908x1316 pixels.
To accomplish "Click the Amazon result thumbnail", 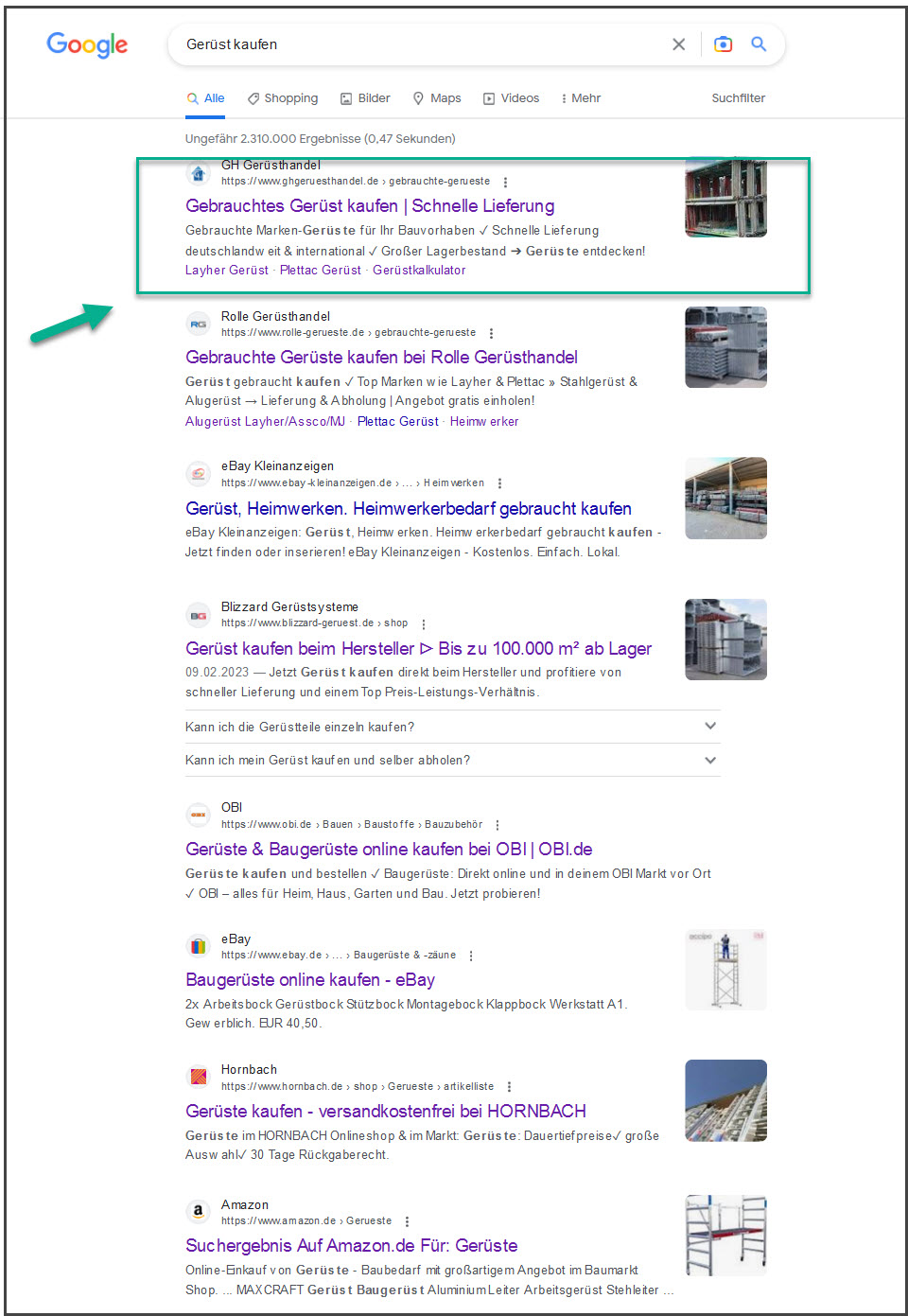I will pos(725,1236).
